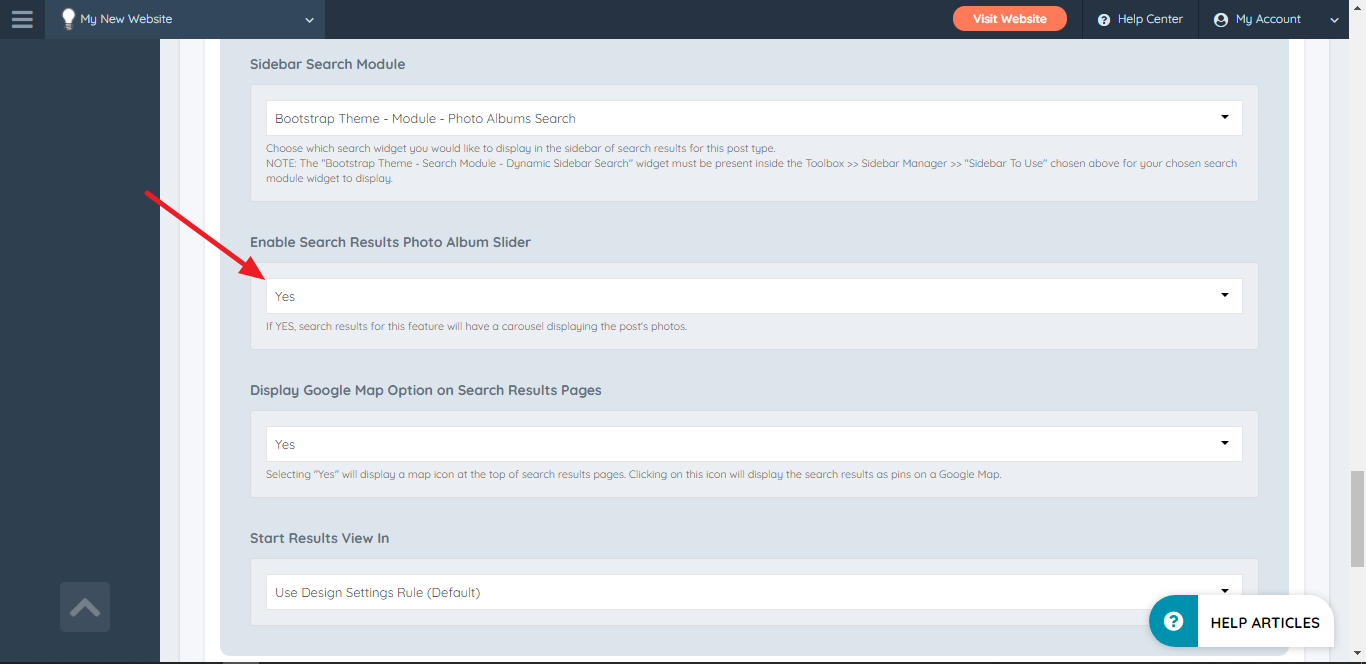The image size is (1366, 664).
Task: Click the Help Articles question mark icon
Action: tap(1174, 621)
